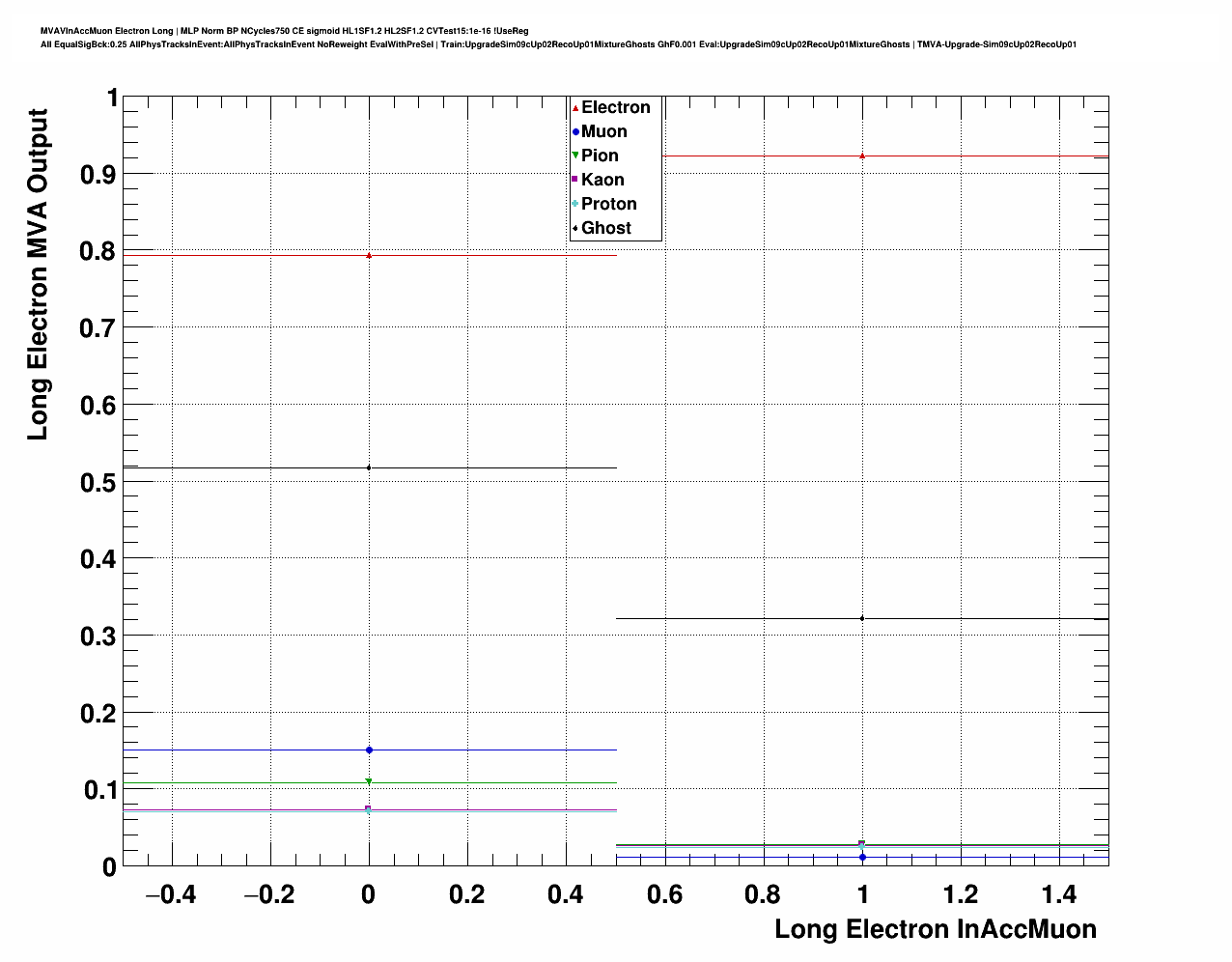Click the red Electron triangle marker in legend
1232x962 pixels.
(575, 107)
